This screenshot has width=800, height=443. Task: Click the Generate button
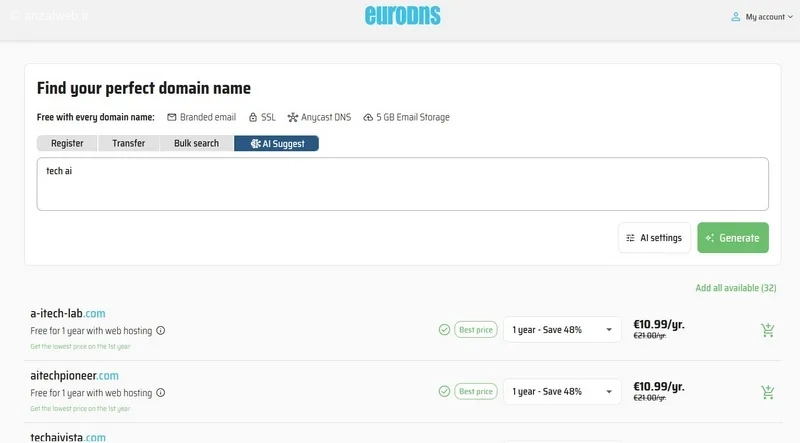pyautogui.click(x=733, y=238)
